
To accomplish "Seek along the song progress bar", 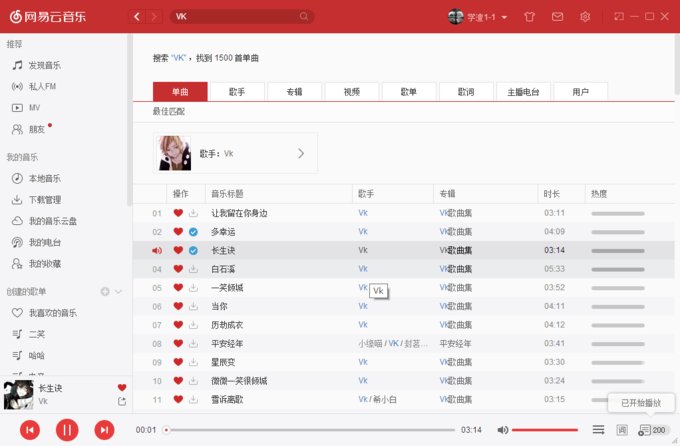I will (311, 430).
